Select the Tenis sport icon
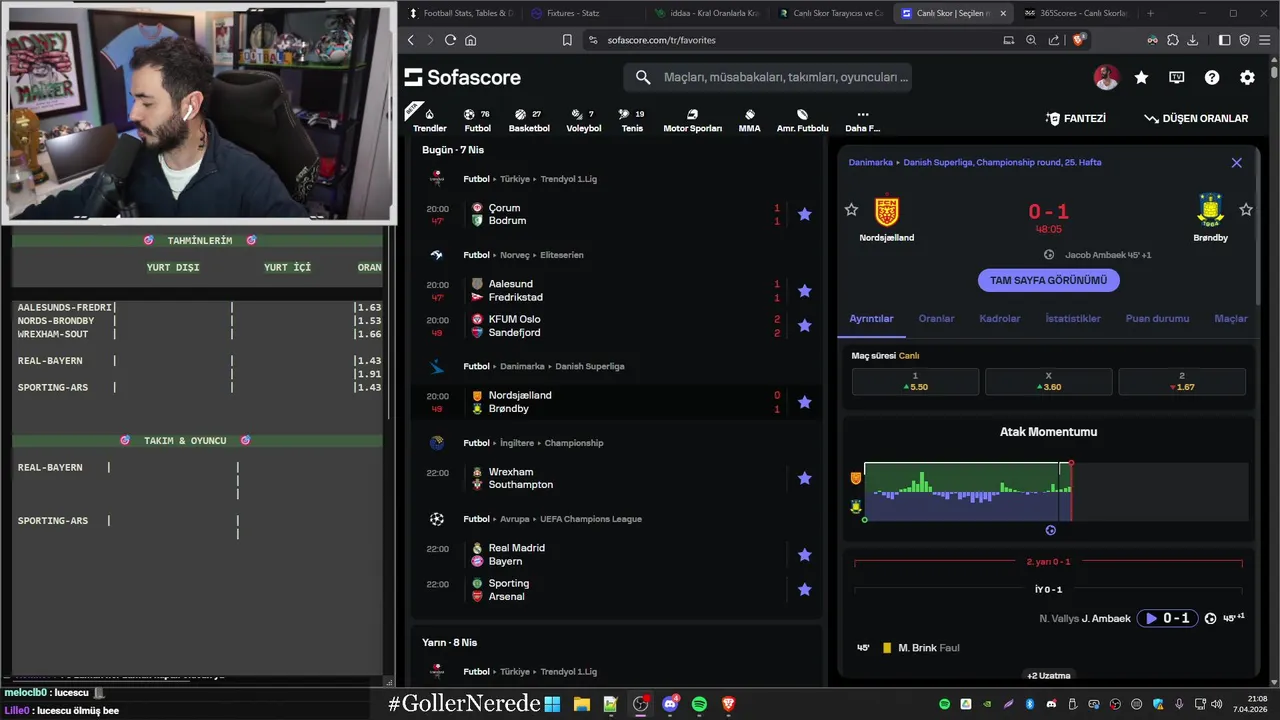Viewport: 1280px width, 720px height. pos(632,119)
